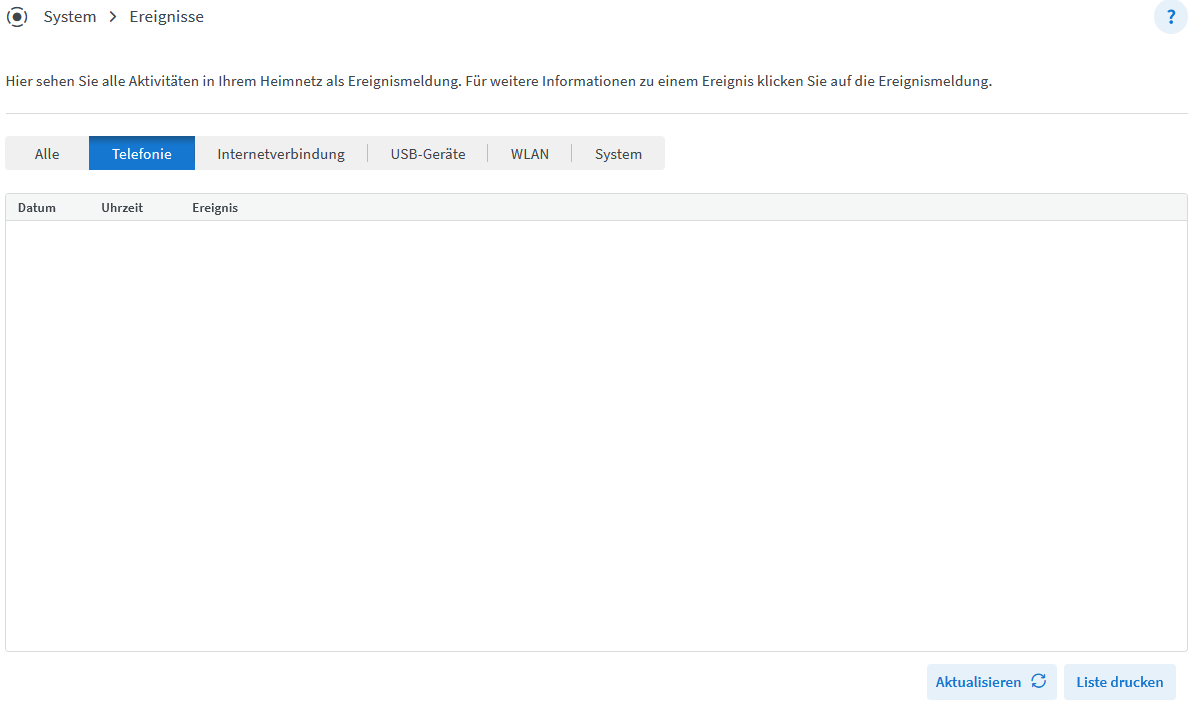Click the Uhrzeit column header
Image resolution: width=1194 pixels, height=706 pixels.
122,208
